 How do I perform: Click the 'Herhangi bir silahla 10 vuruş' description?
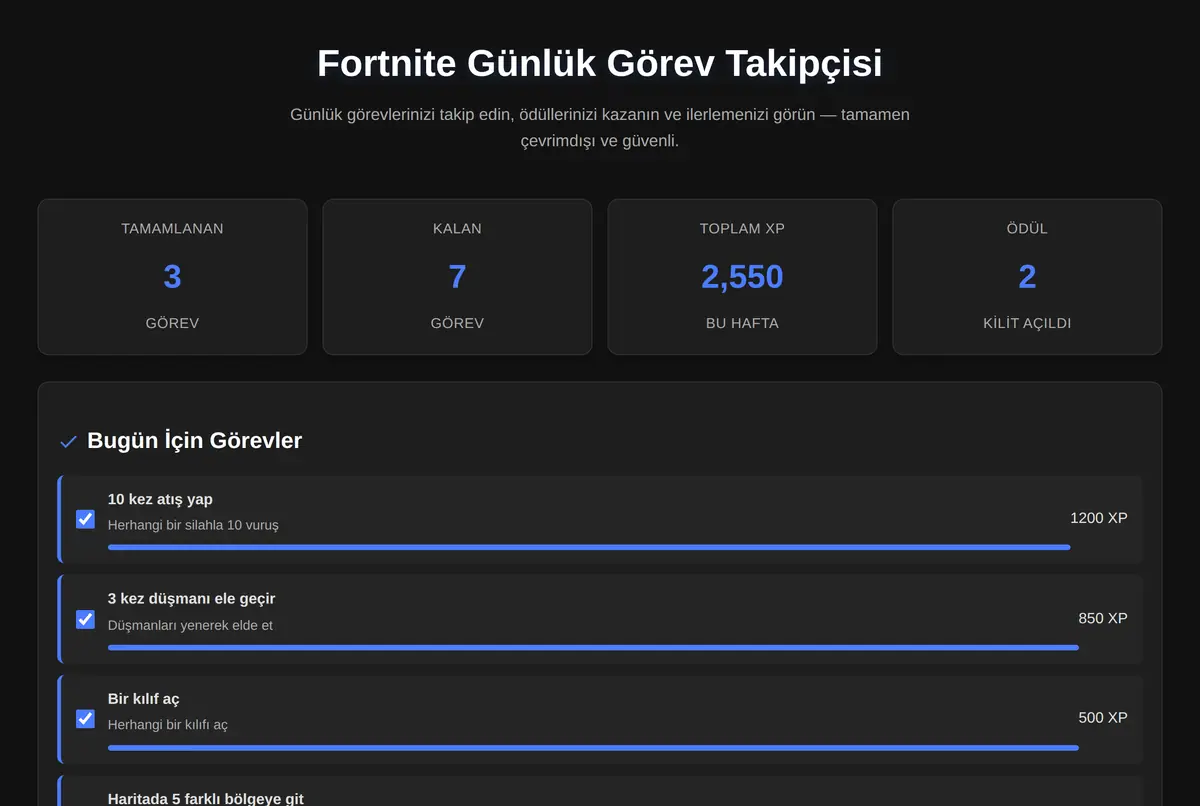[193, 525]
